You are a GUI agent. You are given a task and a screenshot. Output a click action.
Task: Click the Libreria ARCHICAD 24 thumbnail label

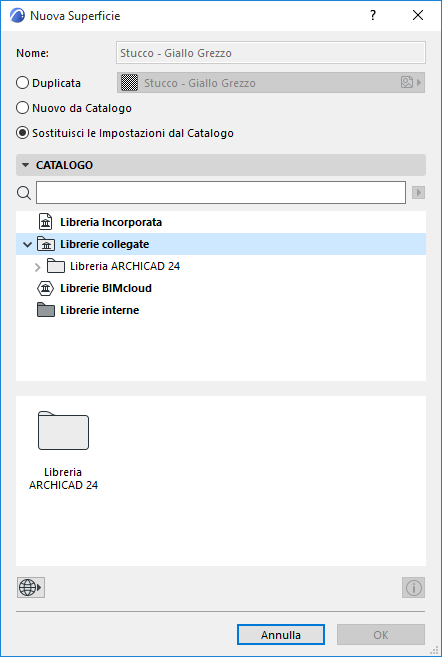[63, 479]
